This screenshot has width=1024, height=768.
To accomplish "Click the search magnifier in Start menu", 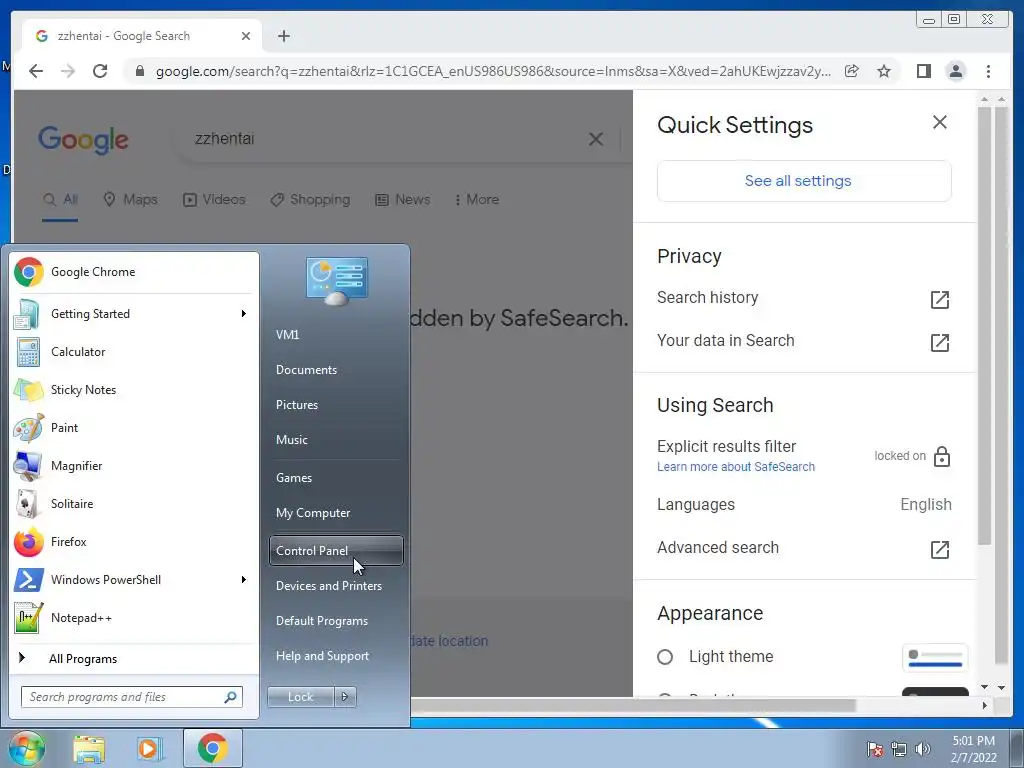I will tap(230, 697).
